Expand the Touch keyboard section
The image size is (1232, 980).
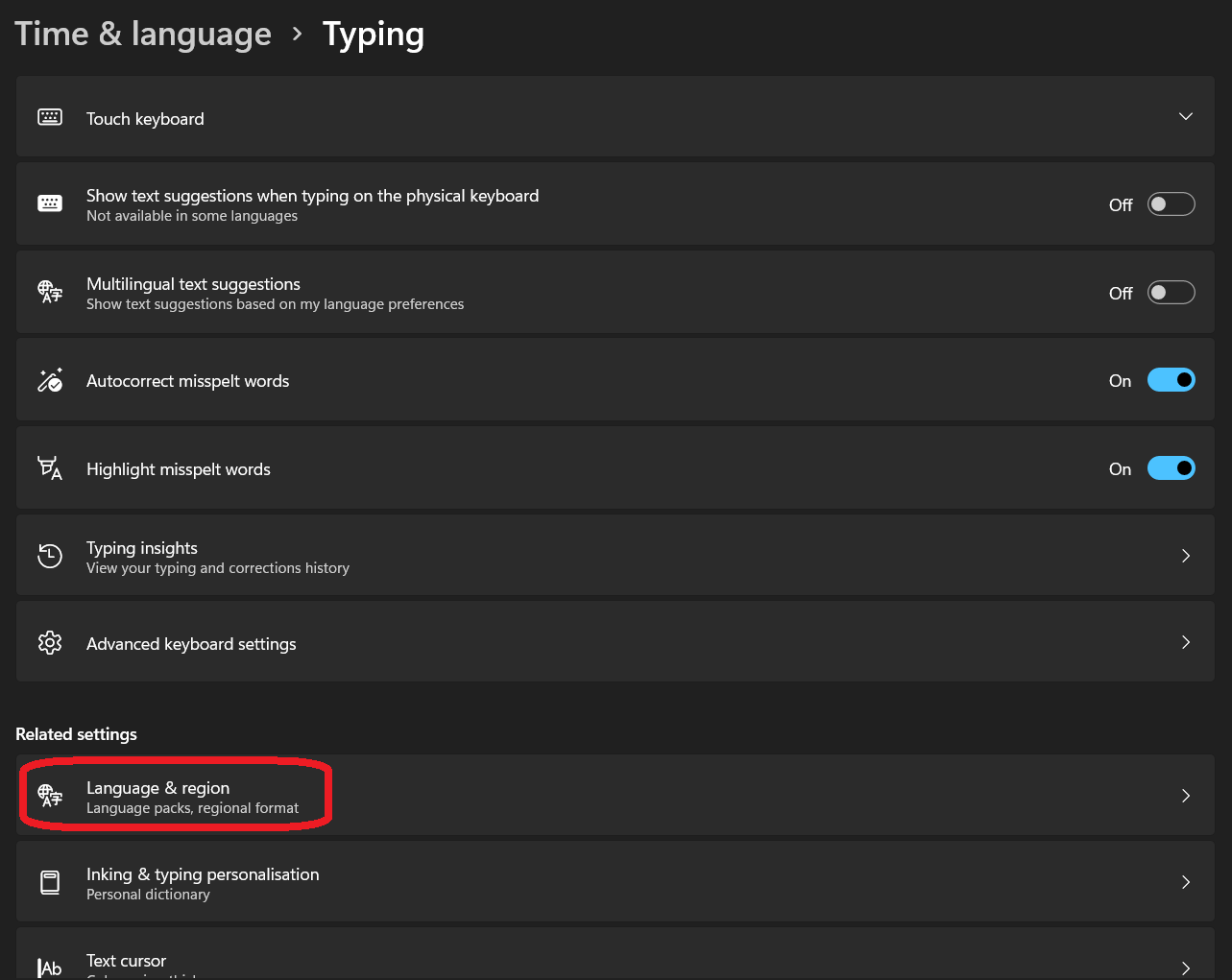1186,115
